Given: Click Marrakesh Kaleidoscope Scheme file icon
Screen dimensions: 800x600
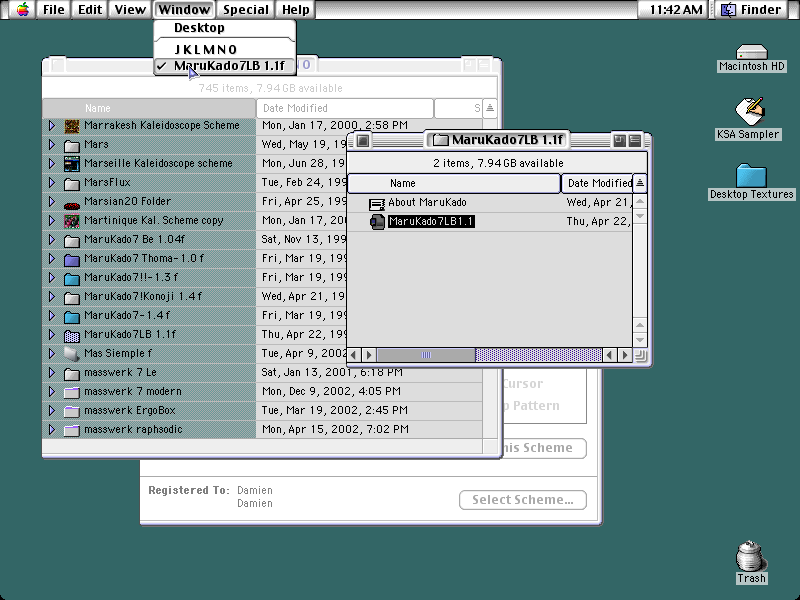Looking at the screenshot, I should point(72,126).
